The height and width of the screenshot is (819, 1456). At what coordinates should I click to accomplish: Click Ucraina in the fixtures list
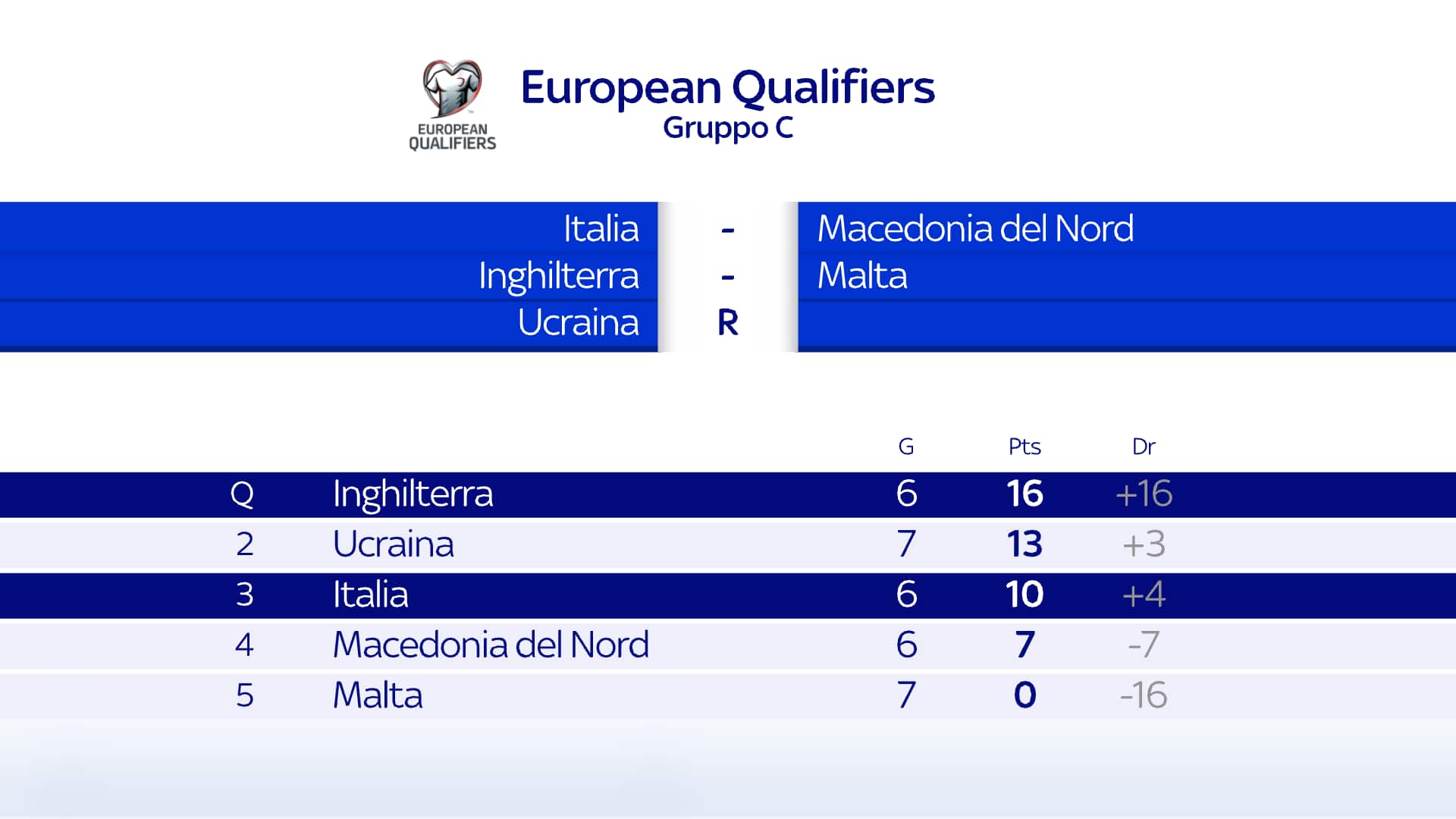point(578,323)
